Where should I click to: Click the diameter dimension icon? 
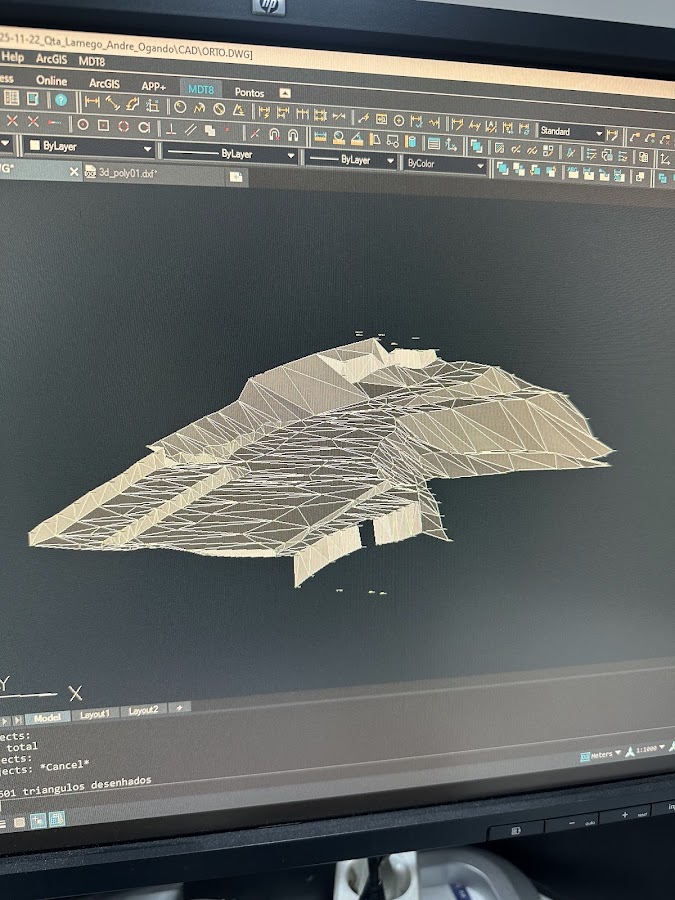coord(219,109)
